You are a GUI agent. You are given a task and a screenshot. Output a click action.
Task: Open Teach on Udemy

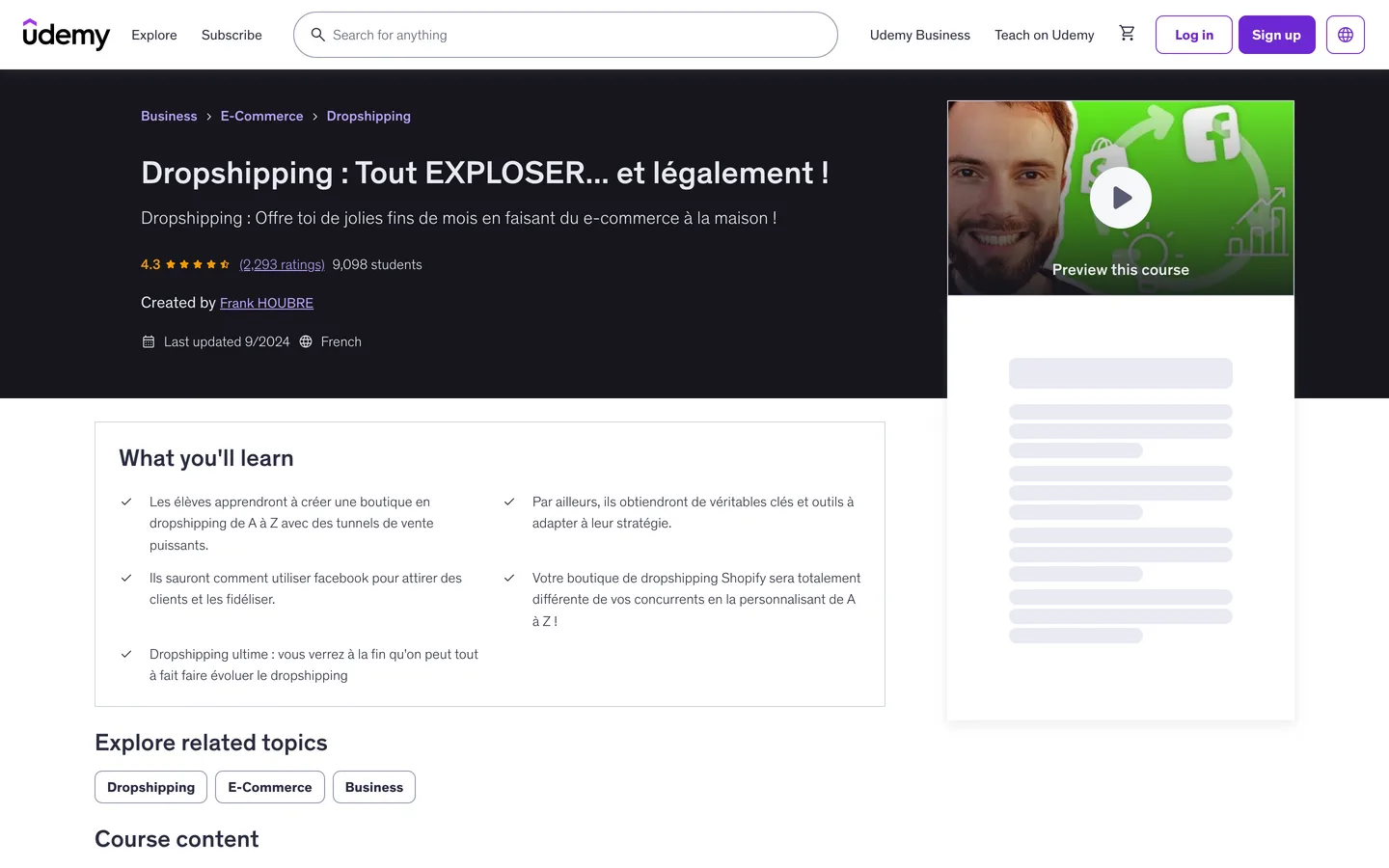[x=1045, y=35]
